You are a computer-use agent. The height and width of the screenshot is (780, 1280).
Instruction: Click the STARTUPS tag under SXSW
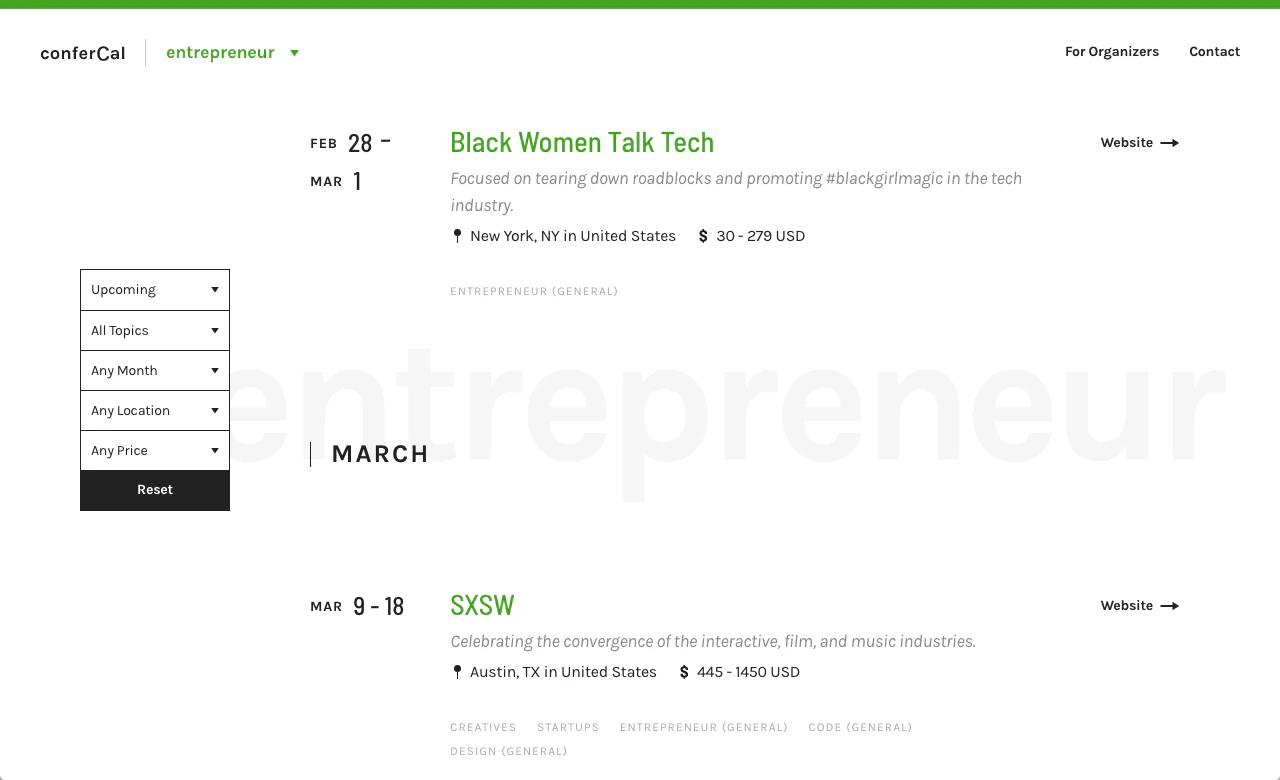click(x=568, y=727)
